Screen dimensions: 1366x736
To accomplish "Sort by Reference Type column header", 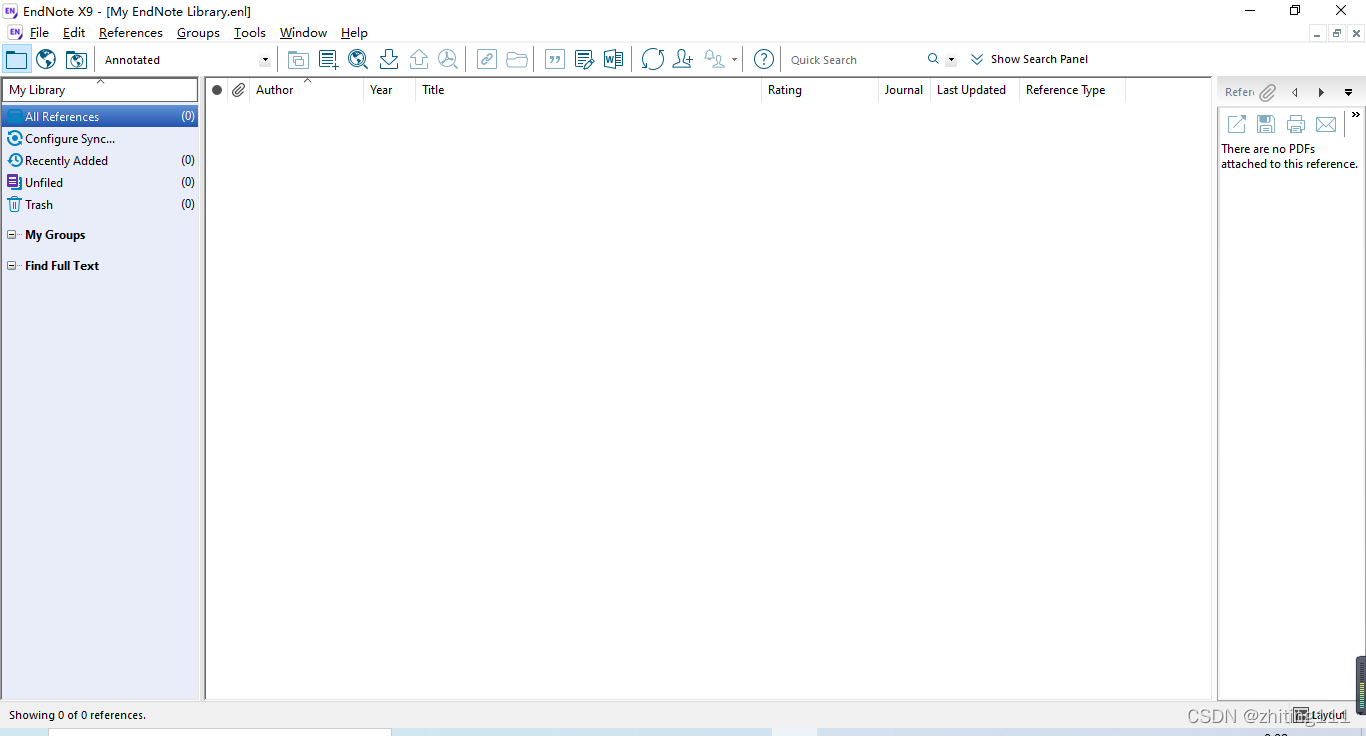I will [x=1072, y=90].
